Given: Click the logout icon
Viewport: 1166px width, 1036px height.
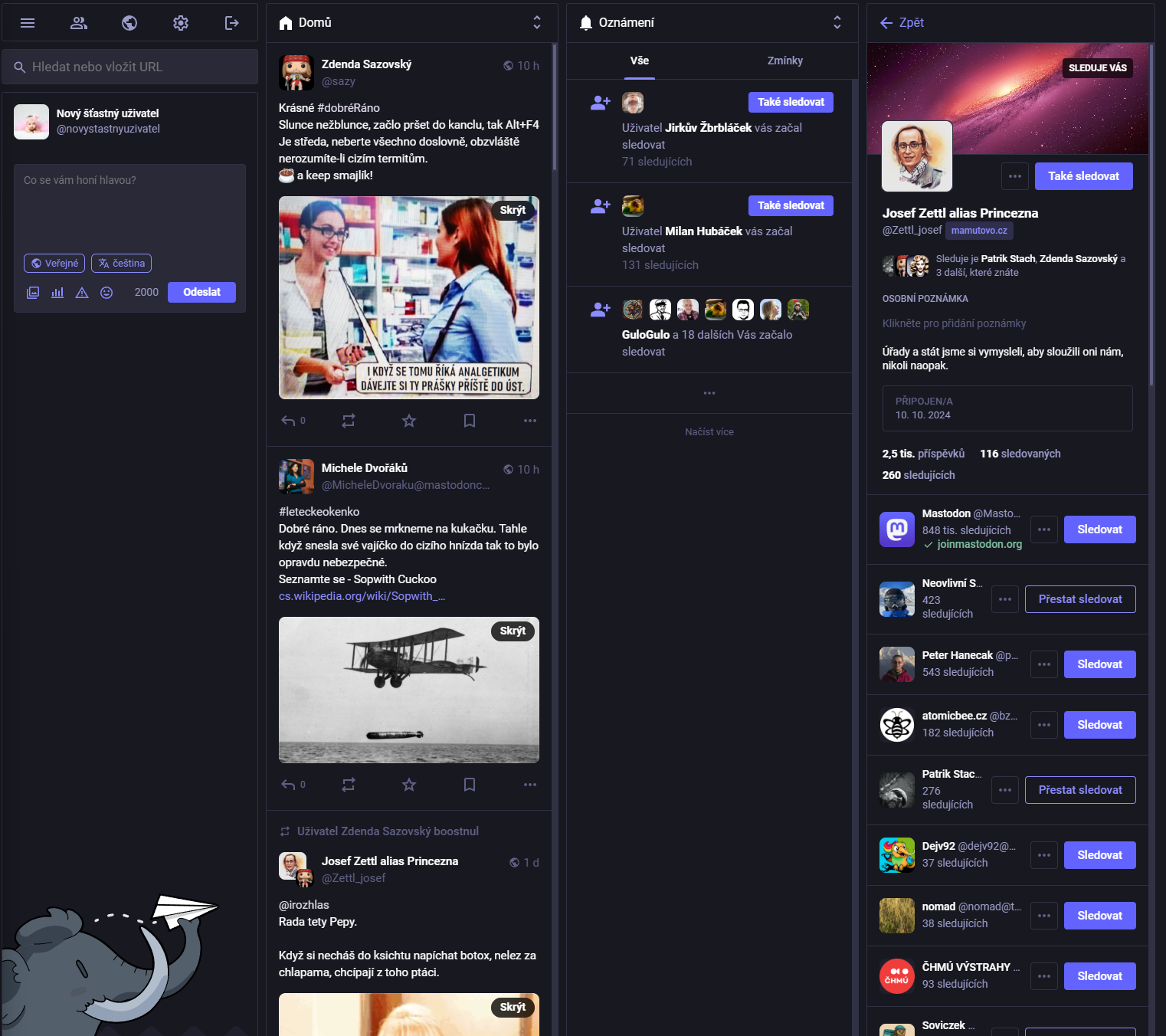Looking at the screenshot, I should point(231,23).
